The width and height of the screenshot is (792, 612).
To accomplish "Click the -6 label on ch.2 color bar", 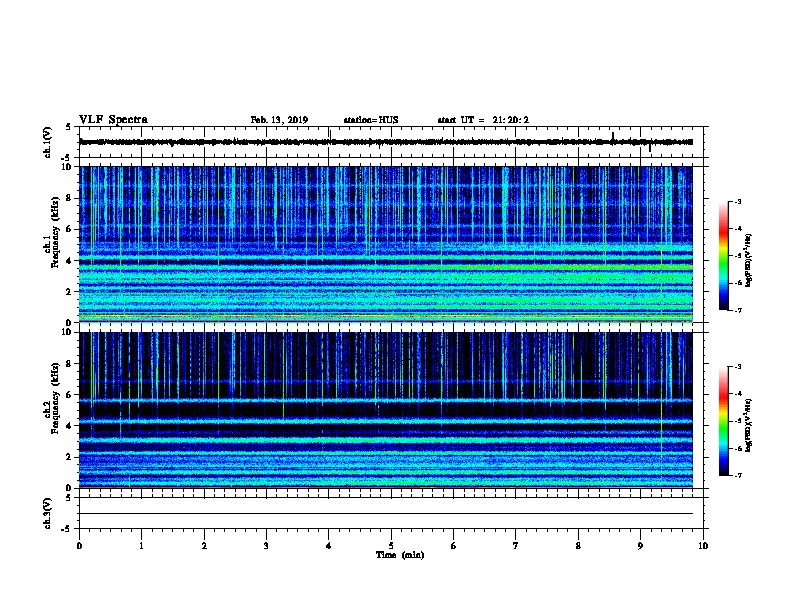I will [x=737, y=448].
